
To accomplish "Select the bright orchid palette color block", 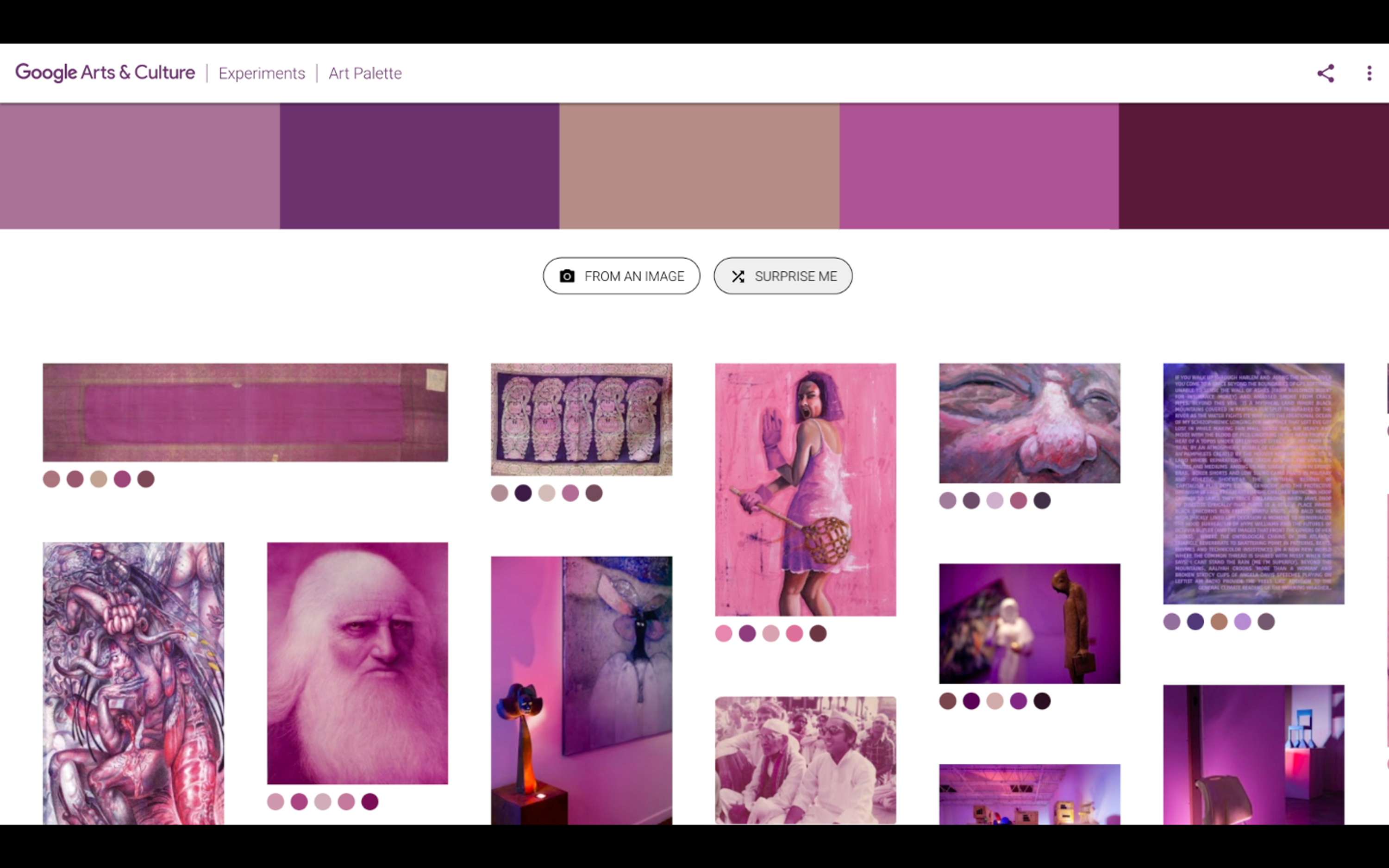I will click(979, 166).
